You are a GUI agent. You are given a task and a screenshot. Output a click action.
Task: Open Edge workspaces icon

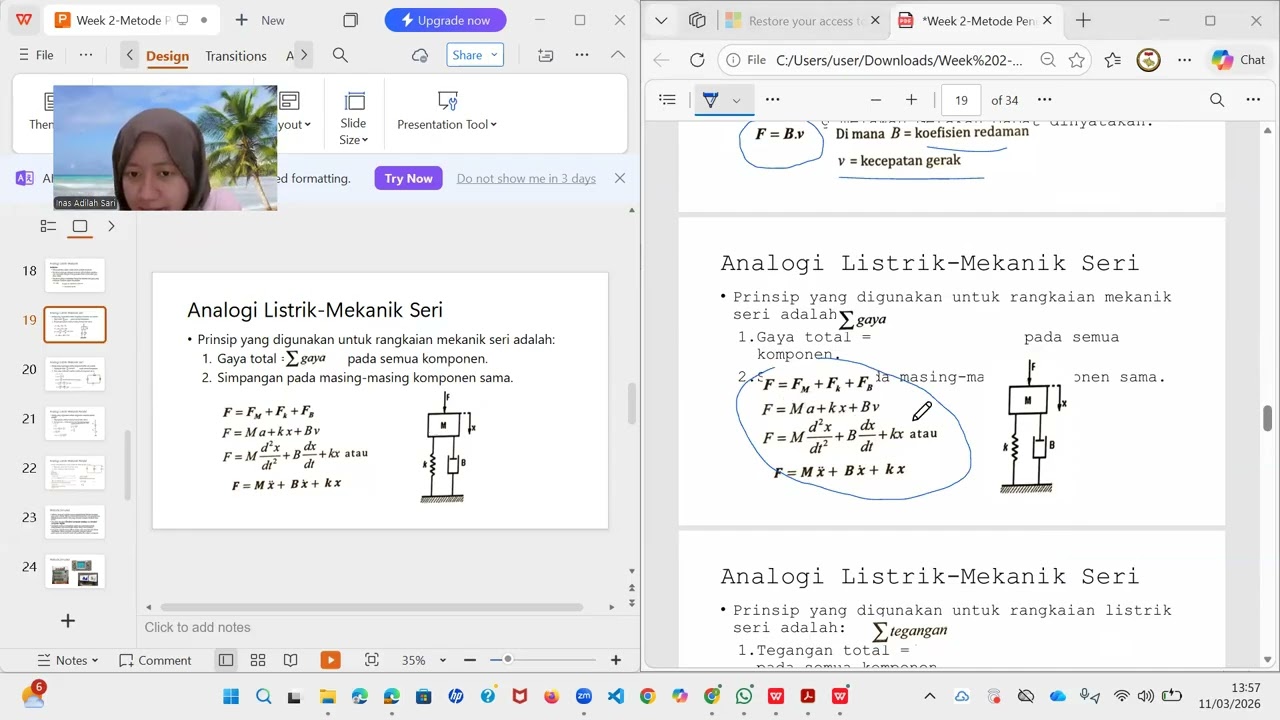698,20
